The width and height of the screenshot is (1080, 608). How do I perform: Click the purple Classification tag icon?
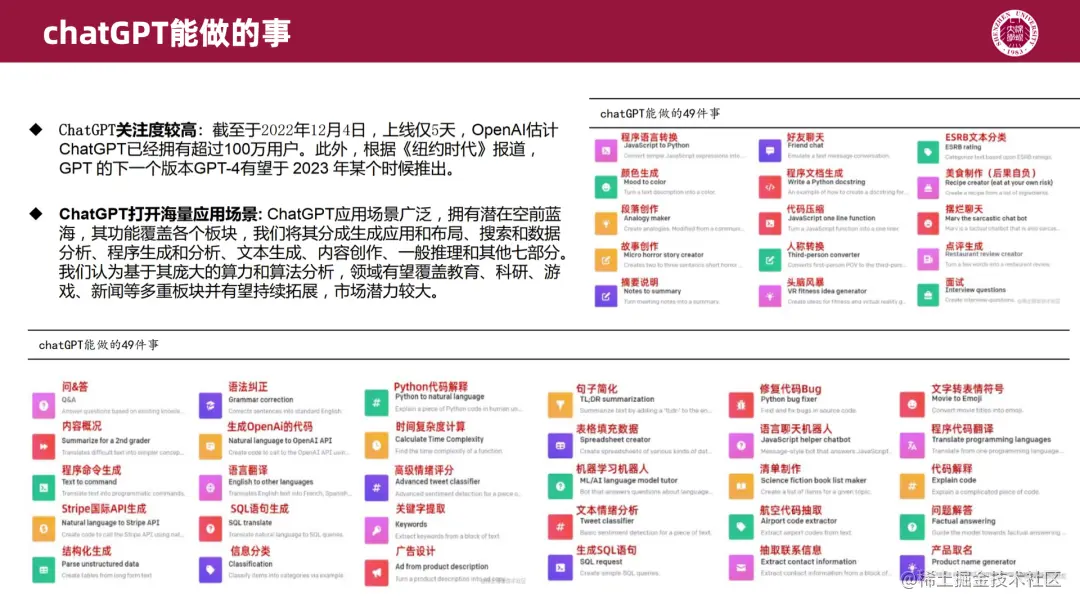pyautogui.click(x=210, y=569)
